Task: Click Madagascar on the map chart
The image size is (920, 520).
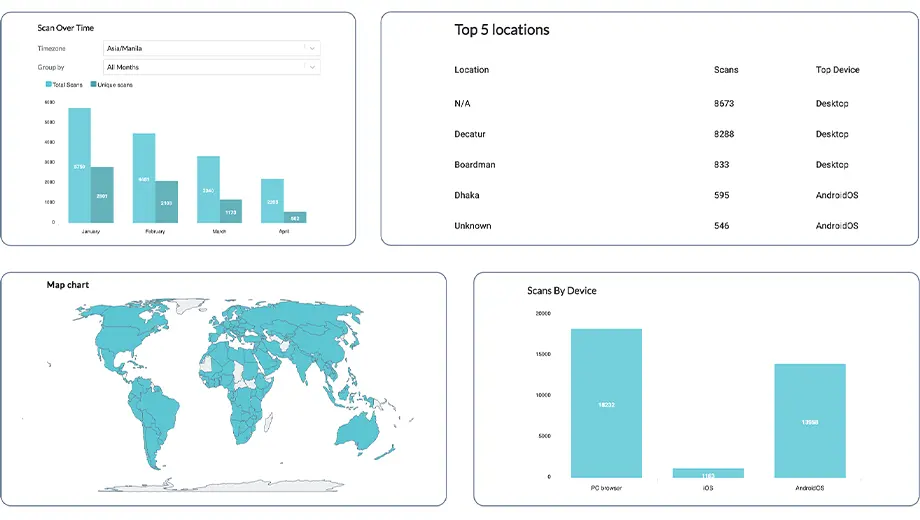Action: (268, 422)
